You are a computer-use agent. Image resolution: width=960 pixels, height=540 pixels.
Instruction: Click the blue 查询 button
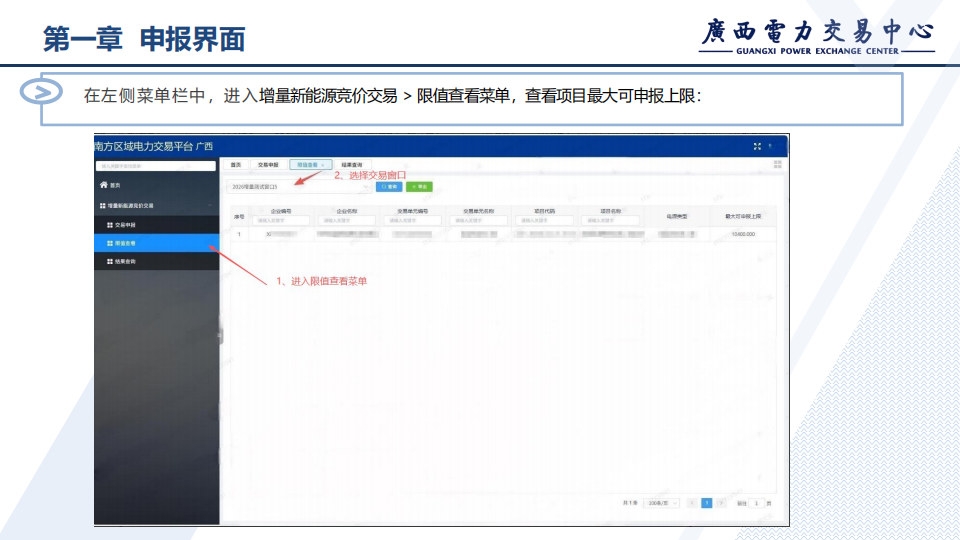click(389, 187)
